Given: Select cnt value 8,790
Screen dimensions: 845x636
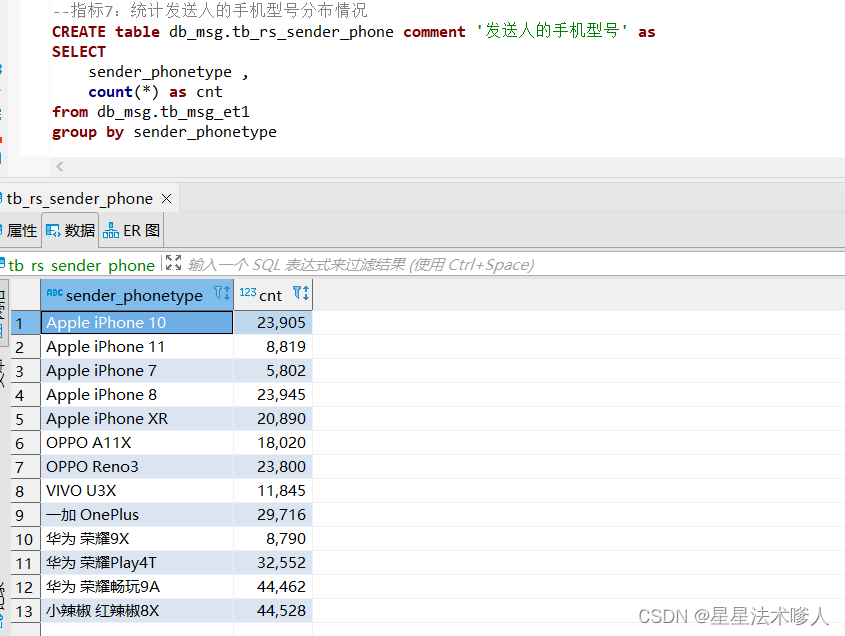Looking at the screenshot, I should pyautogui.click(x=273, y=539).
